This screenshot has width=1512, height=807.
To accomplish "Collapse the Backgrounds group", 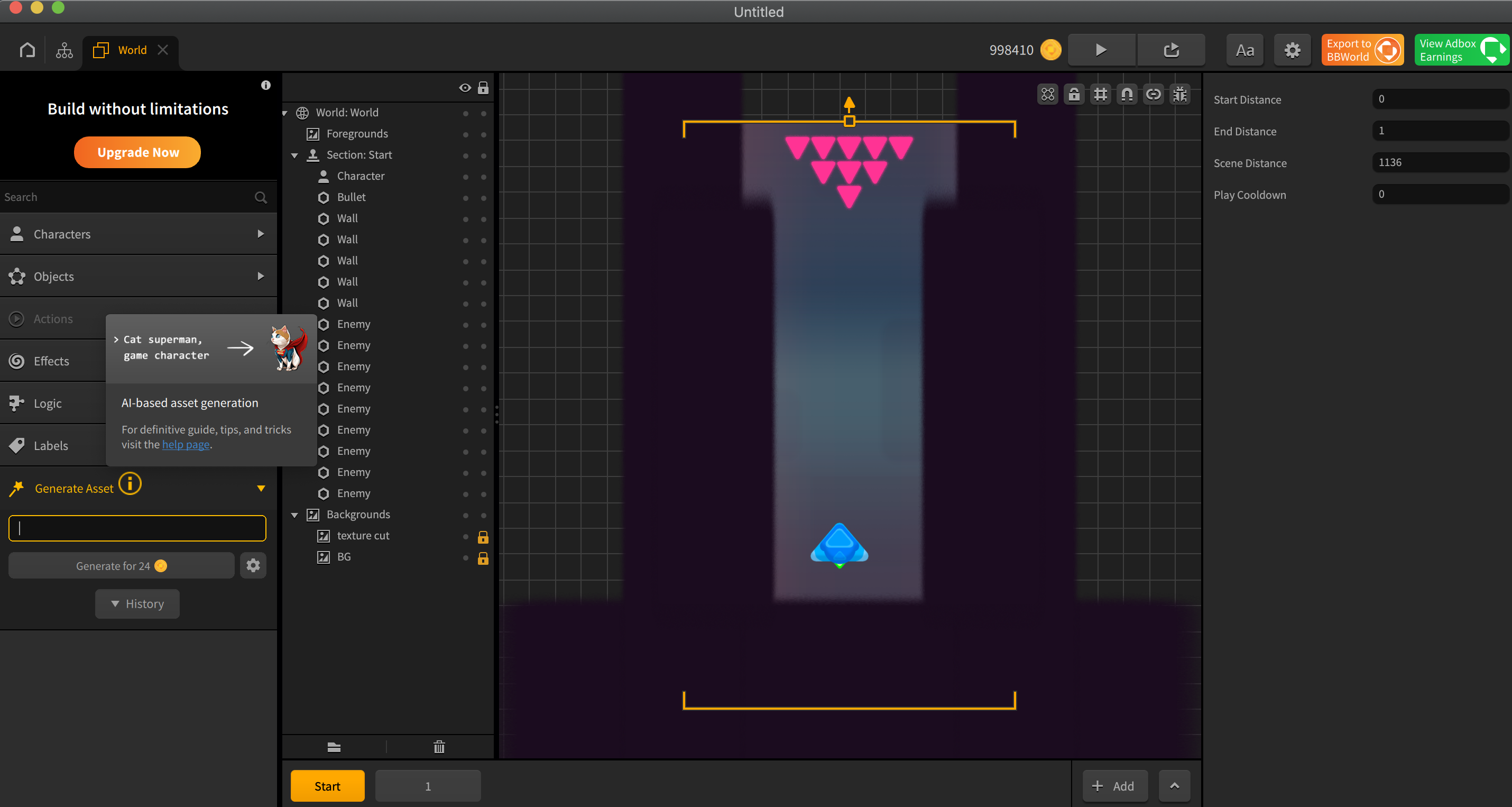I will pyautogui.click(x=294, y=515).
